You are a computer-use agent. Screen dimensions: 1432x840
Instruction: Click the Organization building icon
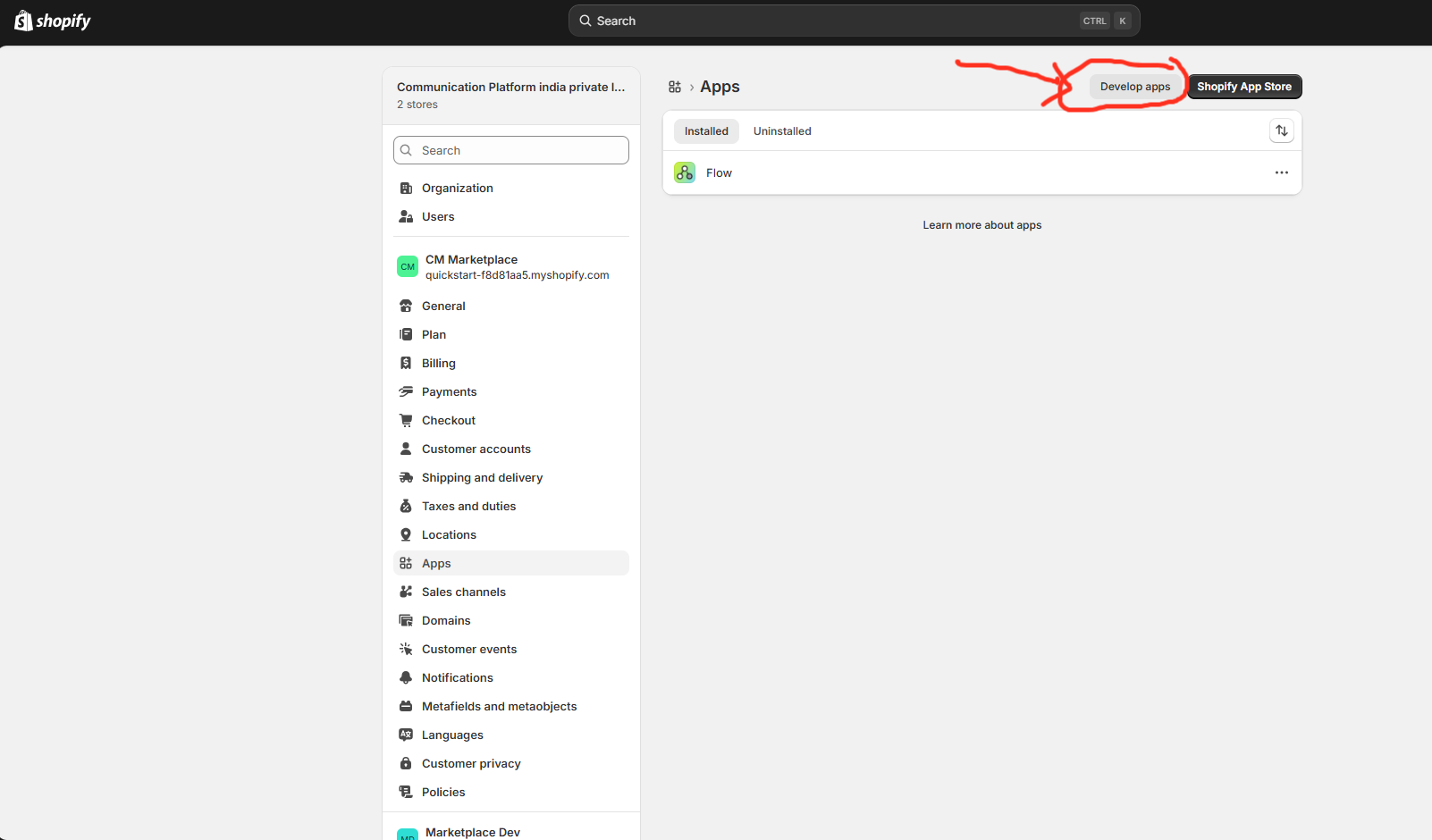pos(406,188)
